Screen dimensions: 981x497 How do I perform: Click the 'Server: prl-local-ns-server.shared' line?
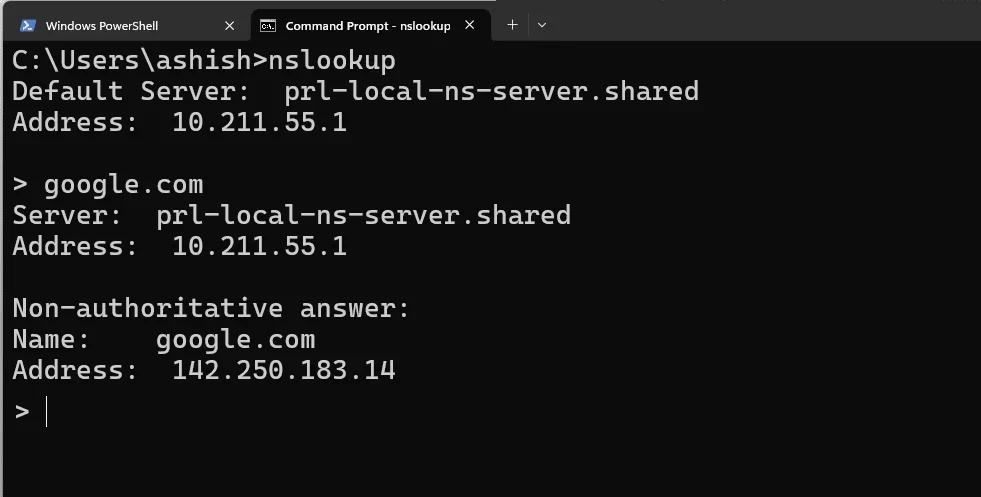(291, 216)
